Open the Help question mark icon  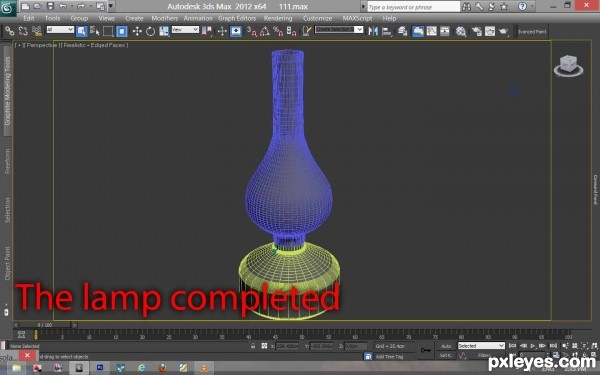[522, 6]
